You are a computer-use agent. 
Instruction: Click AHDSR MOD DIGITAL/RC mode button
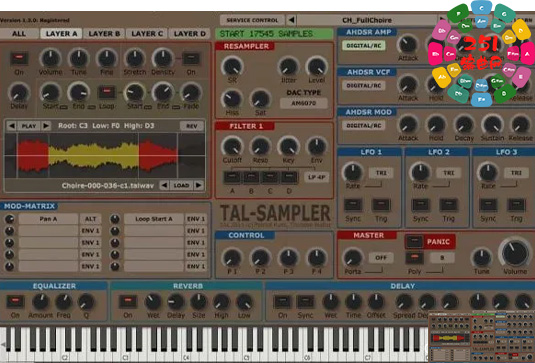point(364,125)
